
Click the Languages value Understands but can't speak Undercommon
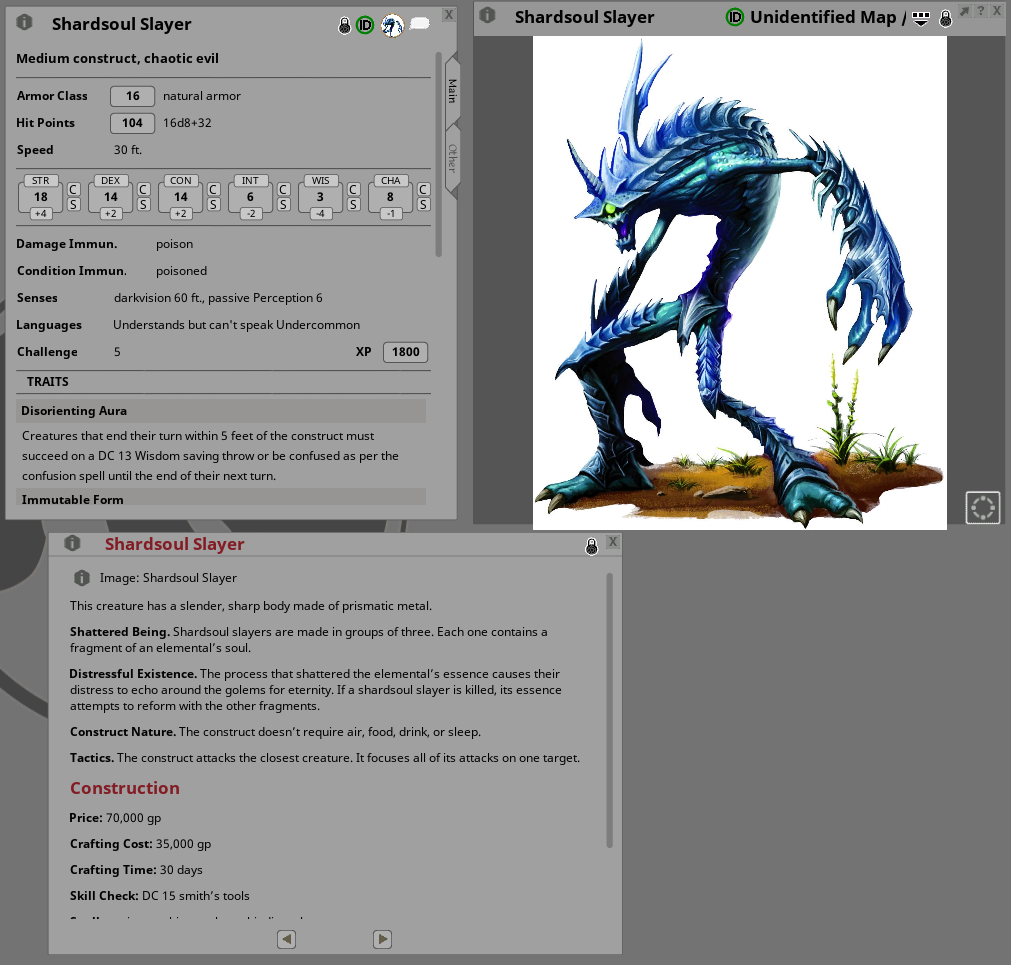click(x=237, y=325)
